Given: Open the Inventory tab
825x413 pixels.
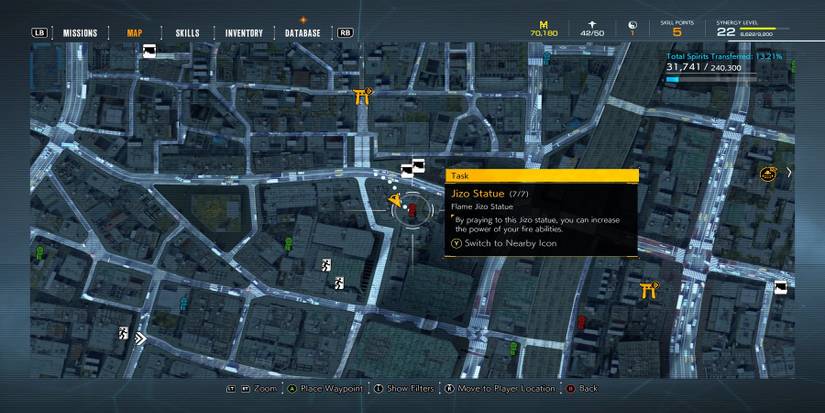Looking at the screenshot, I should [x=244, y=33].
